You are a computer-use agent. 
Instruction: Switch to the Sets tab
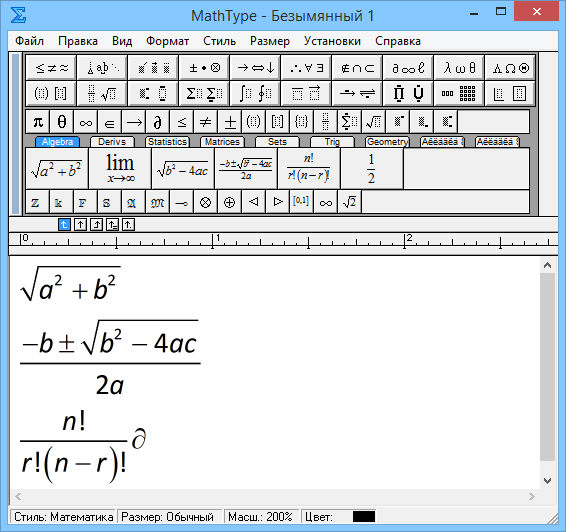click(277, 142)
